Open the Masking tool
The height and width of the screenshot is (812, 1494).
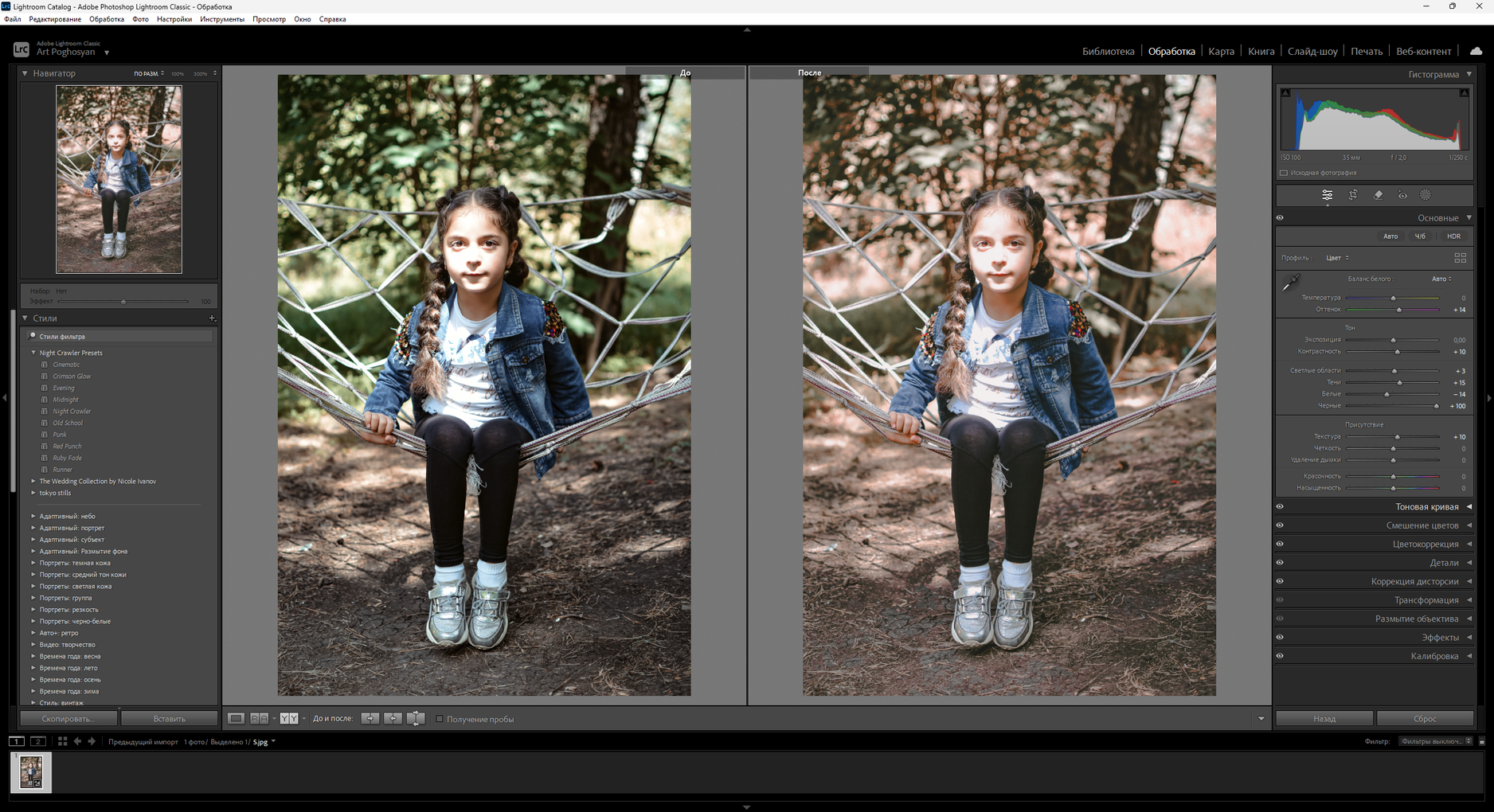click(x=1426, y=195)
